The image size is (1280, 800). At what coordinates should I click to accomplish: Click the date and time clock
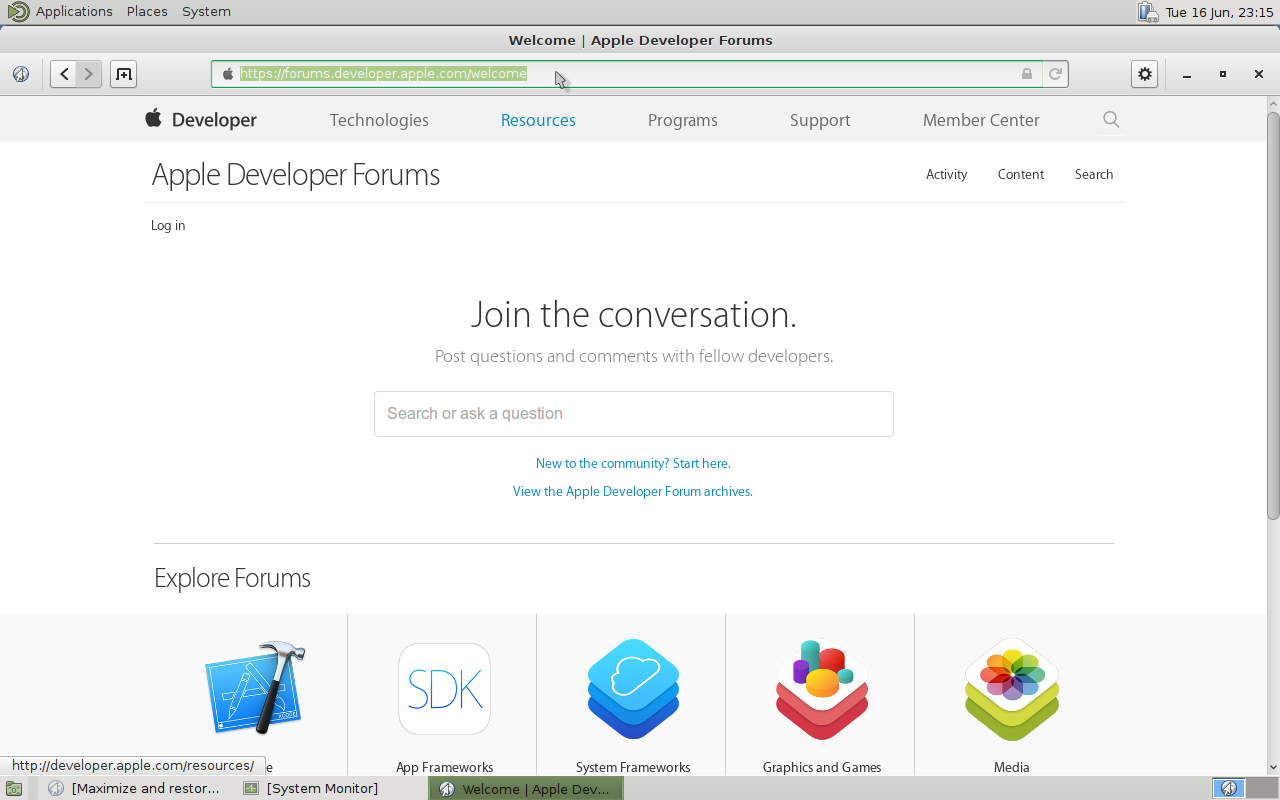pyautogui.click(x=1219, y=12)
